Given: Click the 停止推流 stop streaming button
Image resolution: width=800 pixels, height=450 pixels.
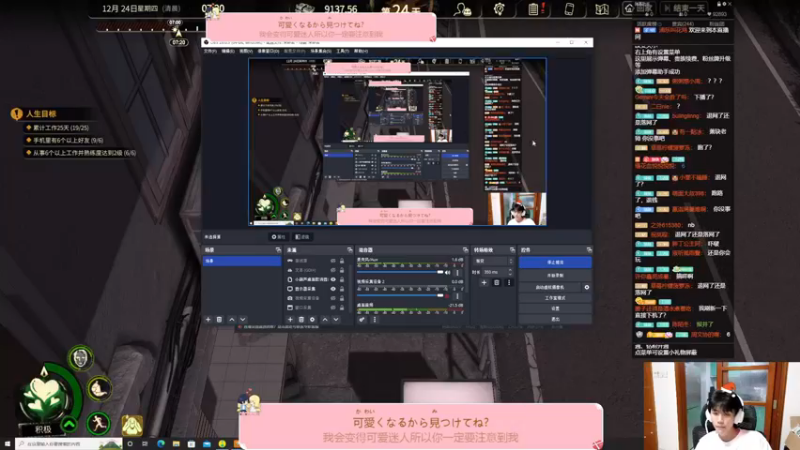Looking at the screenshot, I should (x=555, y=262).
